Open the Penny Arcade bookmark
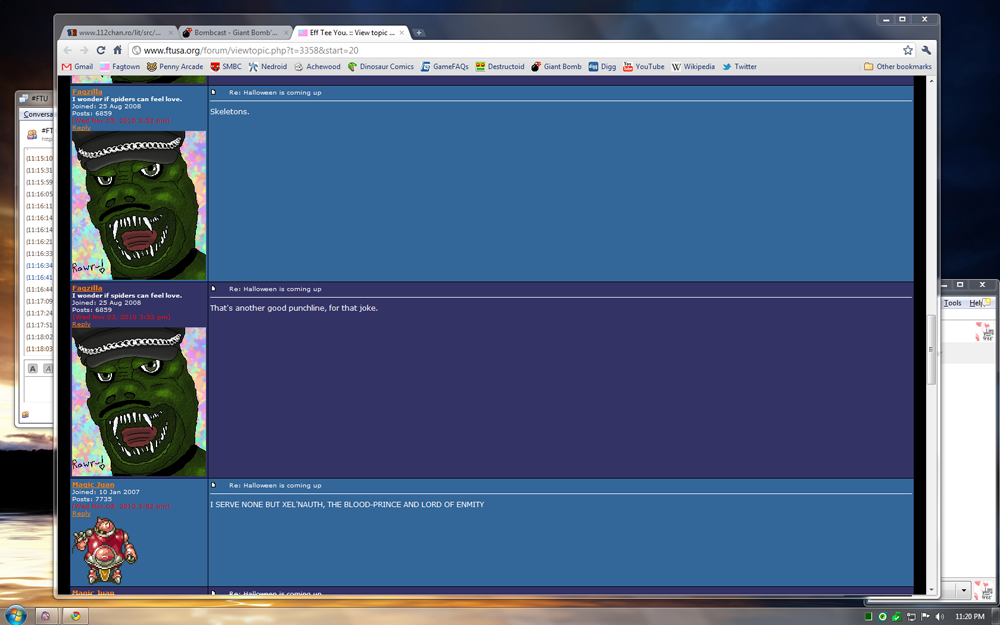The width and height of the screenshot is (1000, 625). (x=175, y=66)
